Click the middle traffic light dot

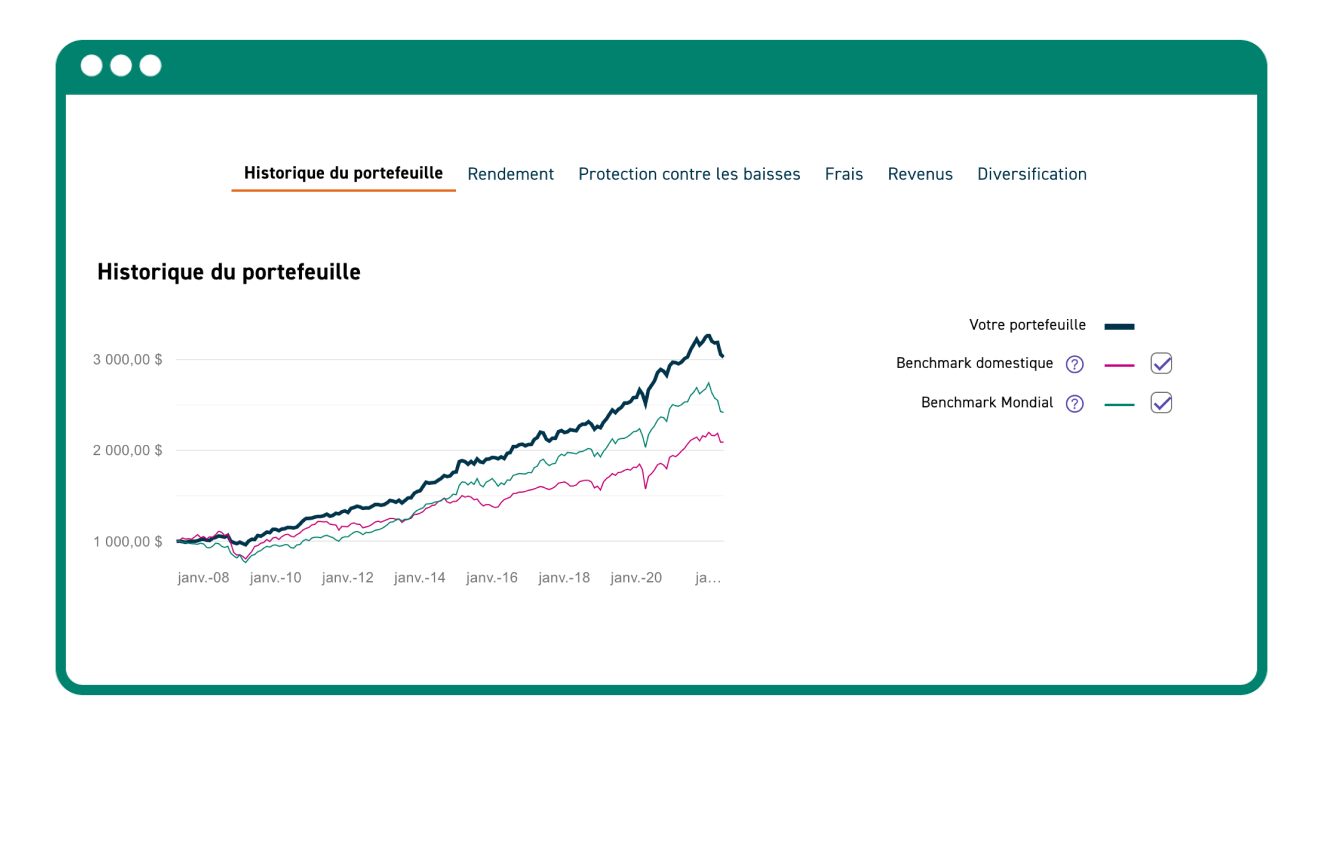coord(120,65)
